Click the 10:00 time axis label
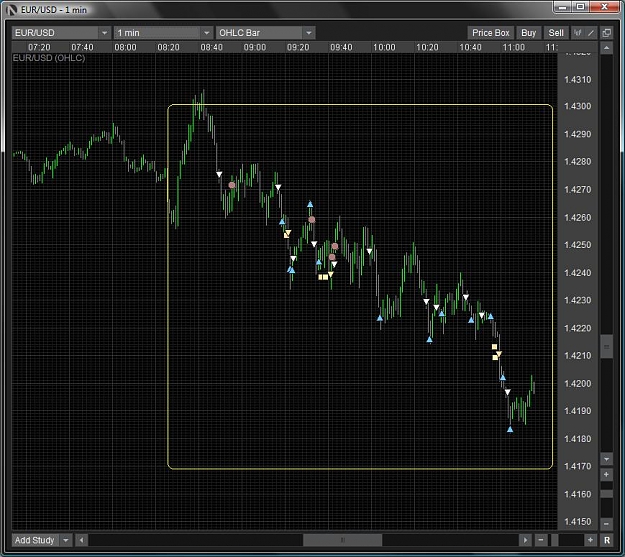 pos(384,47)
